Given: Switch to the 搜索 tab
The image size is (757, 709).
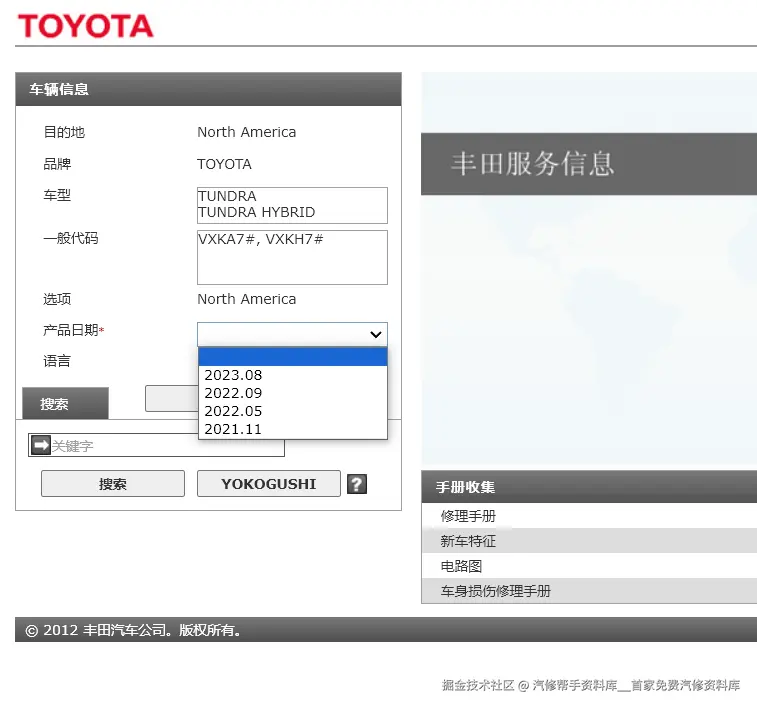Looking at the screenshot, I should click(x=66, y=403).
